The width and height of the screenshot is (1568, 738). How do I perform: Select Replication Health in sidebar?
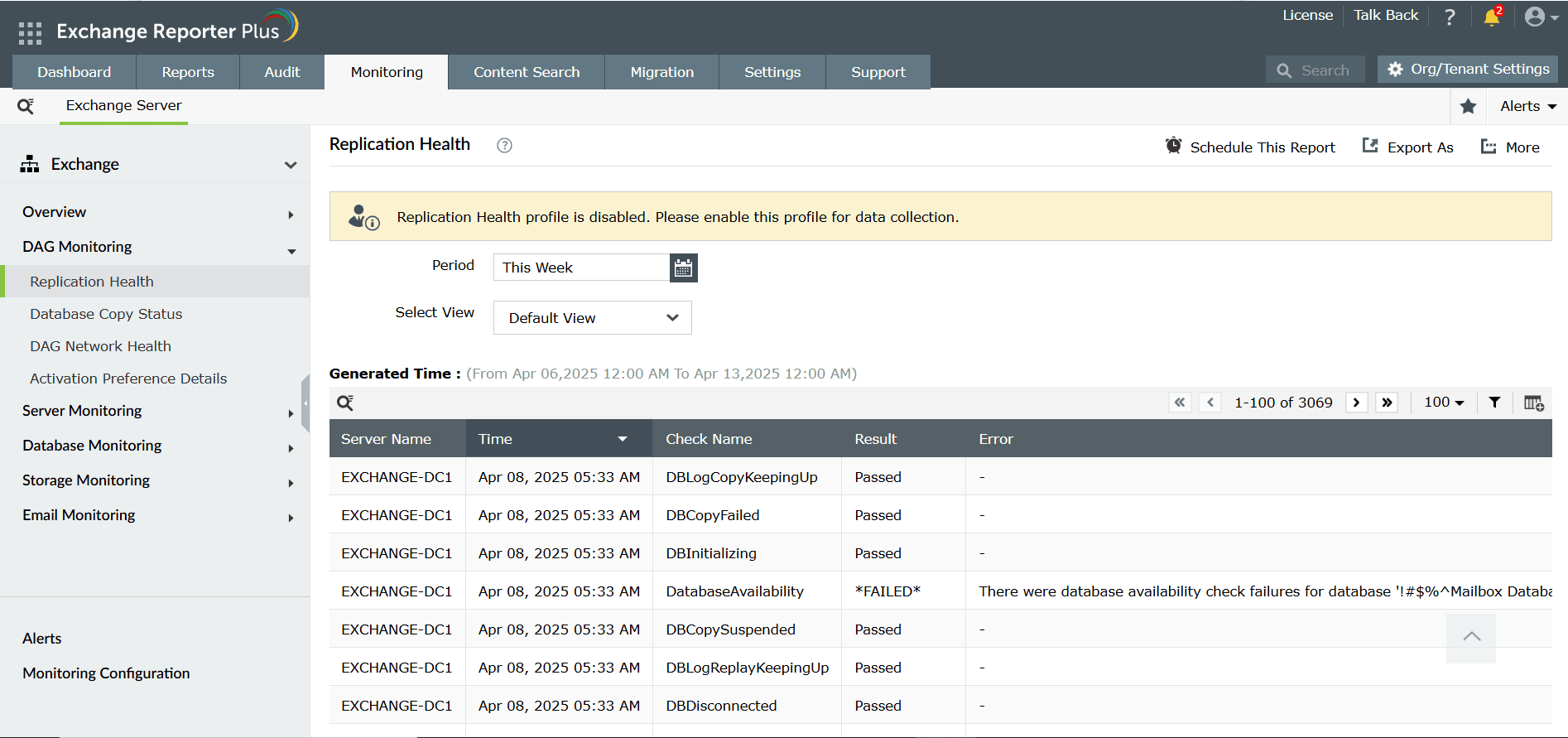(x=156, y=282)
